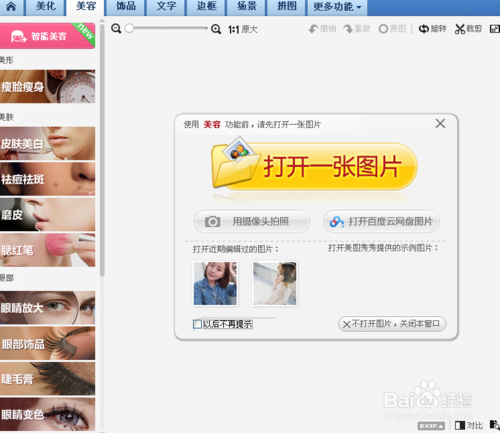Select the 磨皮 tool
The image size is (500, 433).
tap(47, 215)
